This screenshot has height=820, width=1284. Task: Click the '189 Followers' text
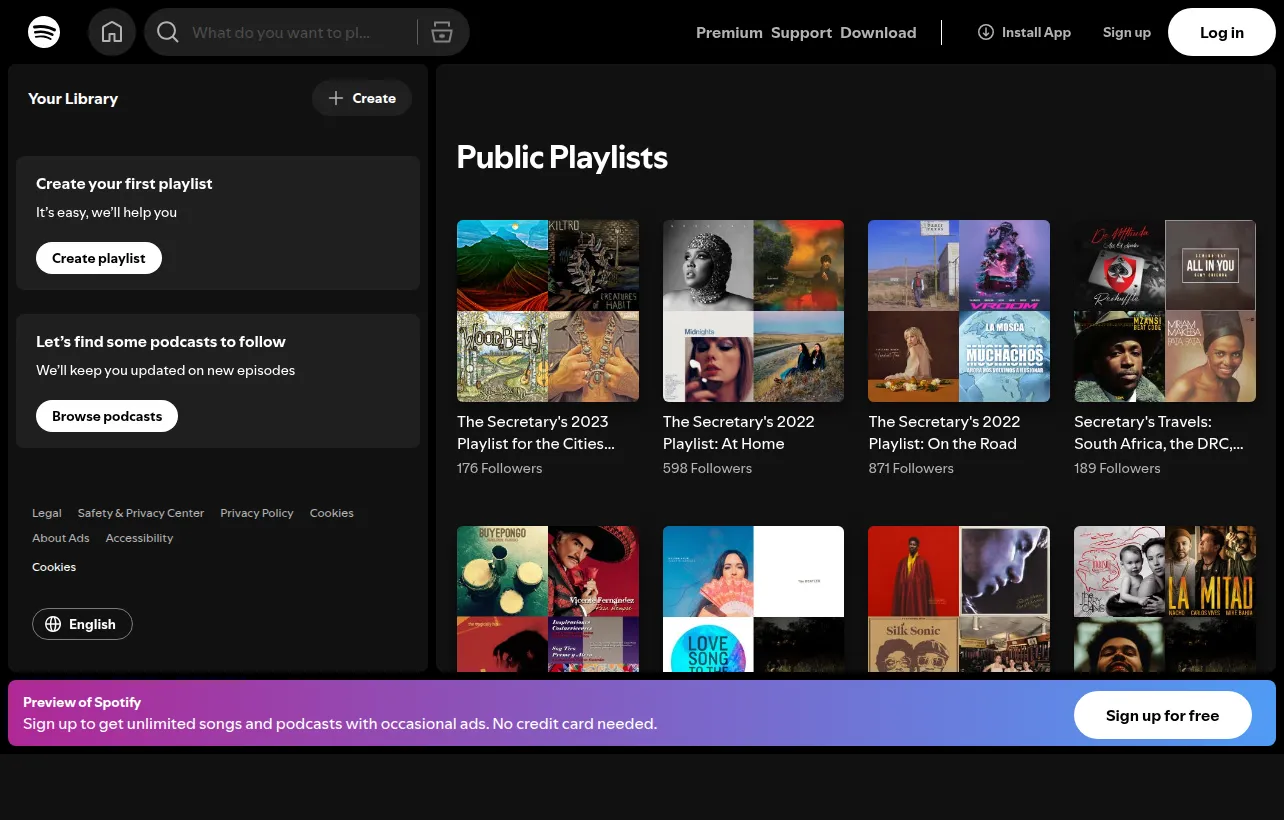tap(1117, 468)
